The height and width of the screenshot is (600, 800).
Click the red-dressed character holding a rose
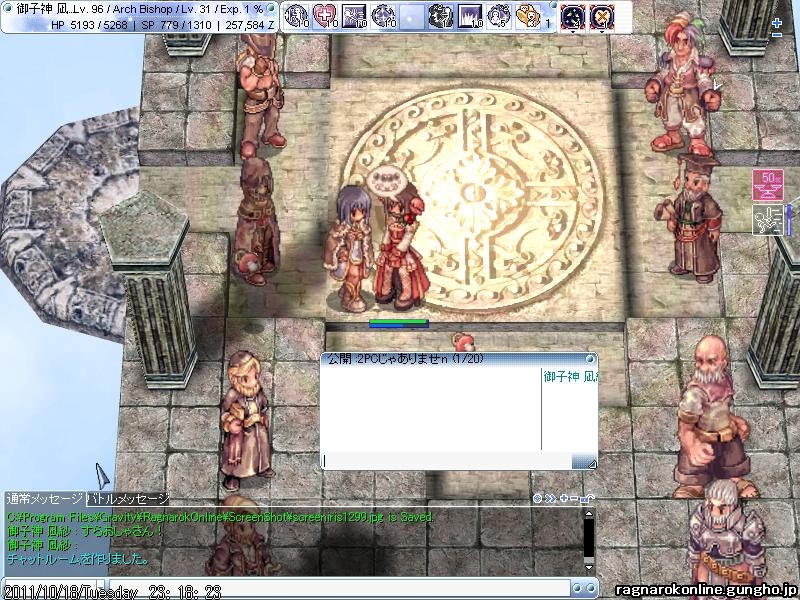[402, 252]
